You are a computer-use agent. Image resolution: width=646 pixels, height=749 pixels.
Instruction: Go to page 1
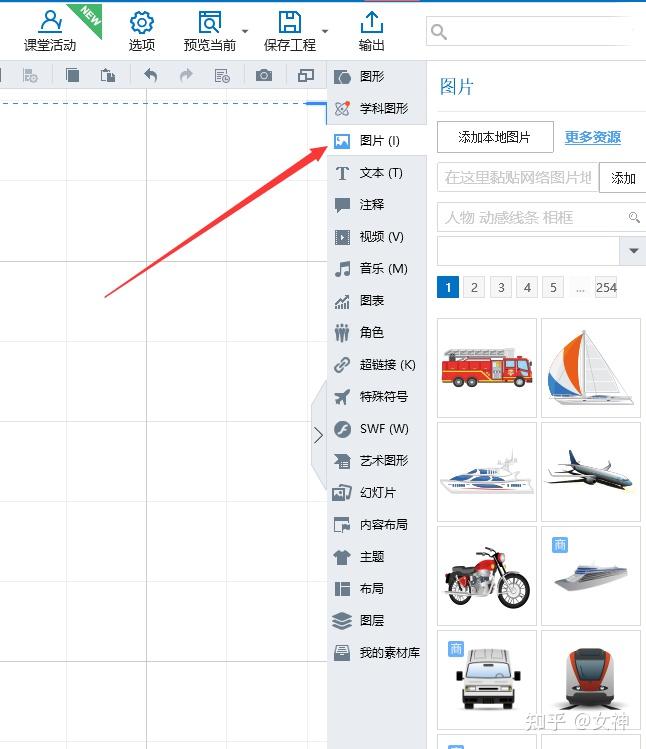click(x=448, y=287)
